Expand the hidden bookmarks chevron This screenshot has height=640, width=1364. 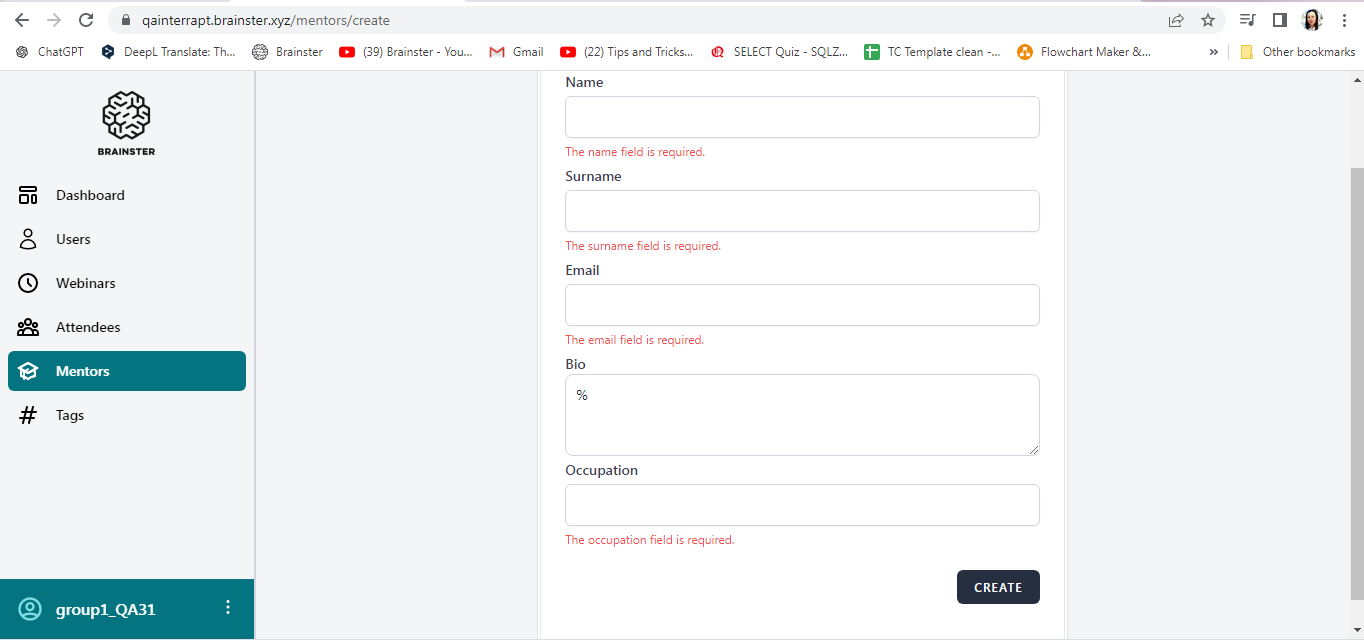pyautogui.click(x=1213, y=52)
